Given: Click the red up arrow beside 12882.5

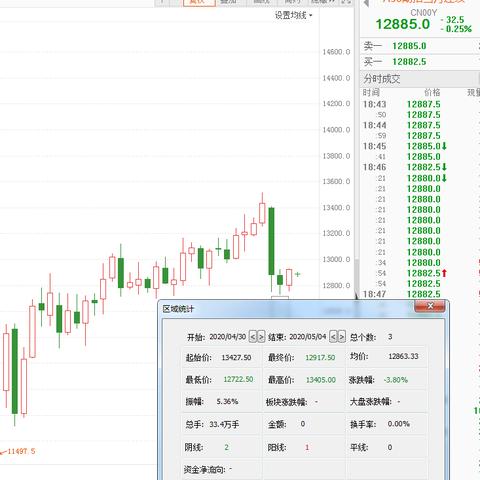Looking at the screenshot, I should (444, 273).
